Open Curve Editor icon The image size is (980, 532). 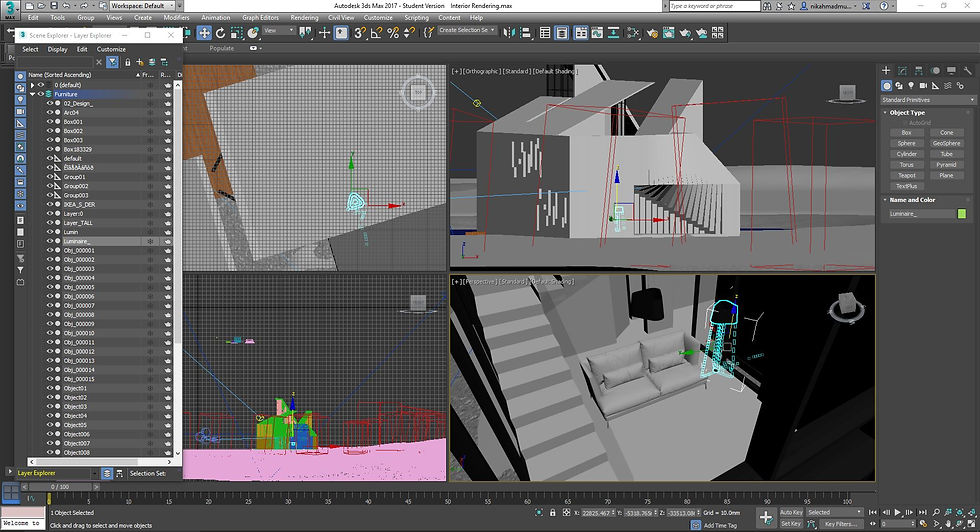point(598,33)
